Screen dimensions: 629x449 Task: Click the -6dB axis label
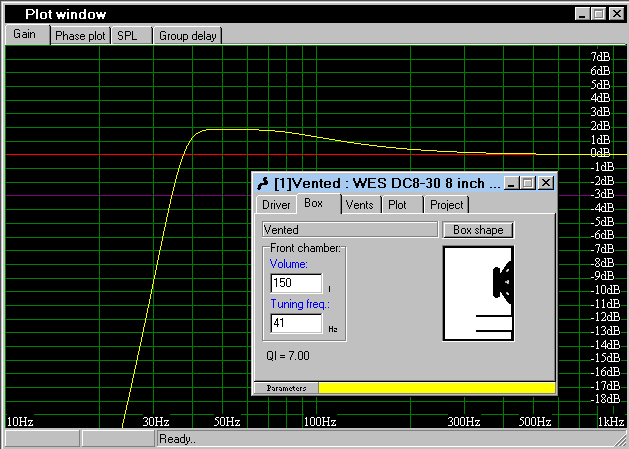pos(602,235)
